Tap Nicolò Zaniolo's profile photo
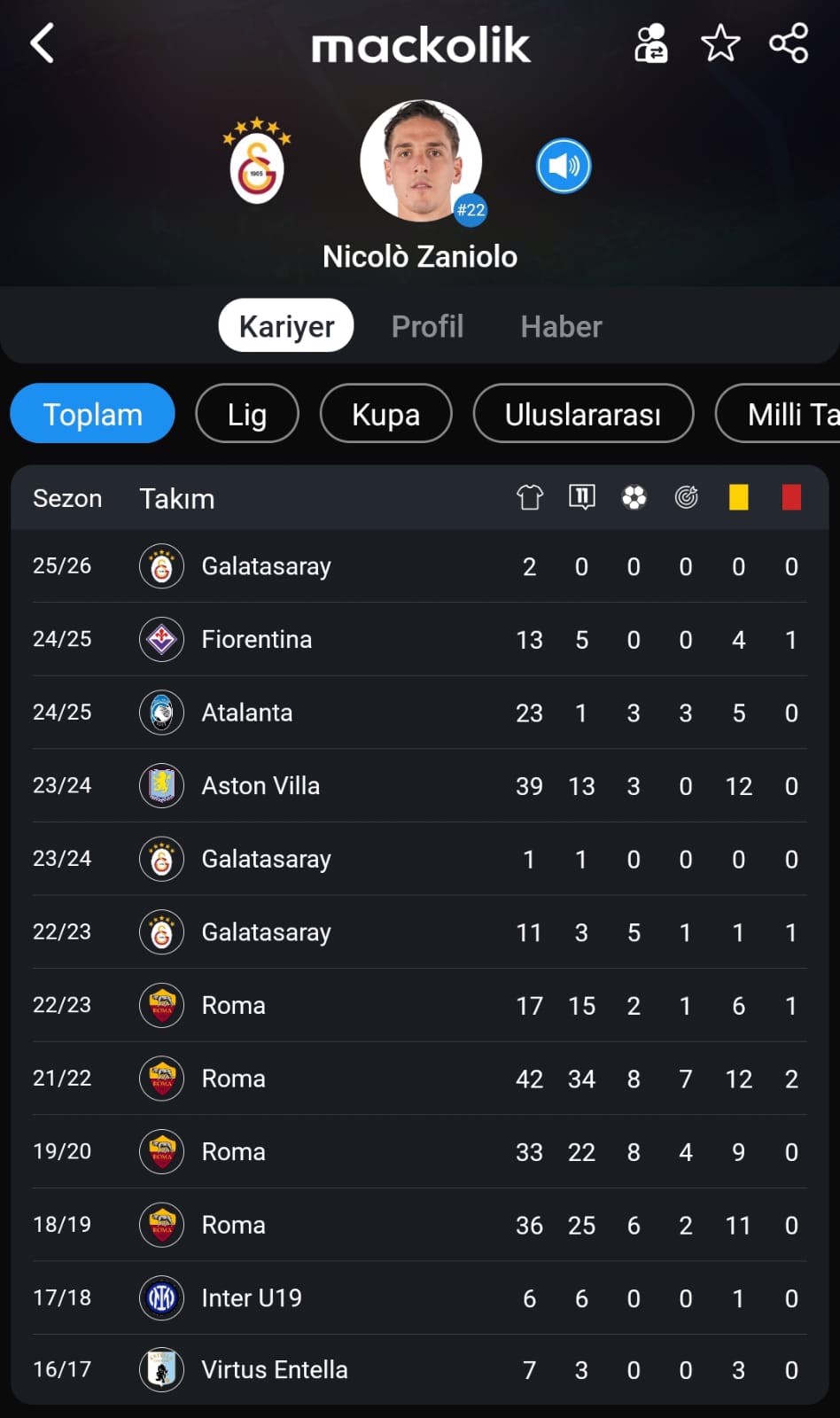This screenshot has height=1418, width=840. [421, 160]
